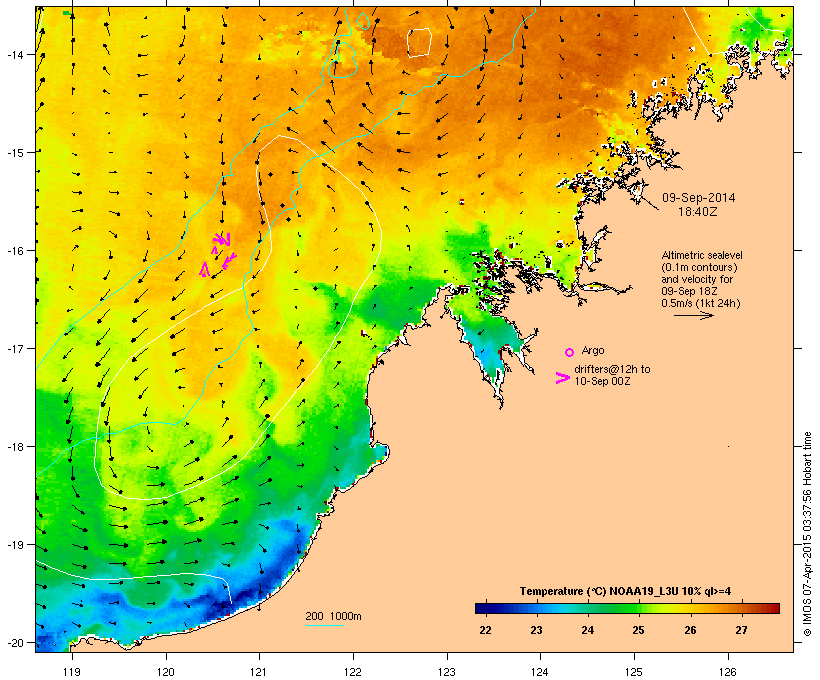
Task: Click the temperature color bar
Action: pyautogui.click(x=627, y=608)
